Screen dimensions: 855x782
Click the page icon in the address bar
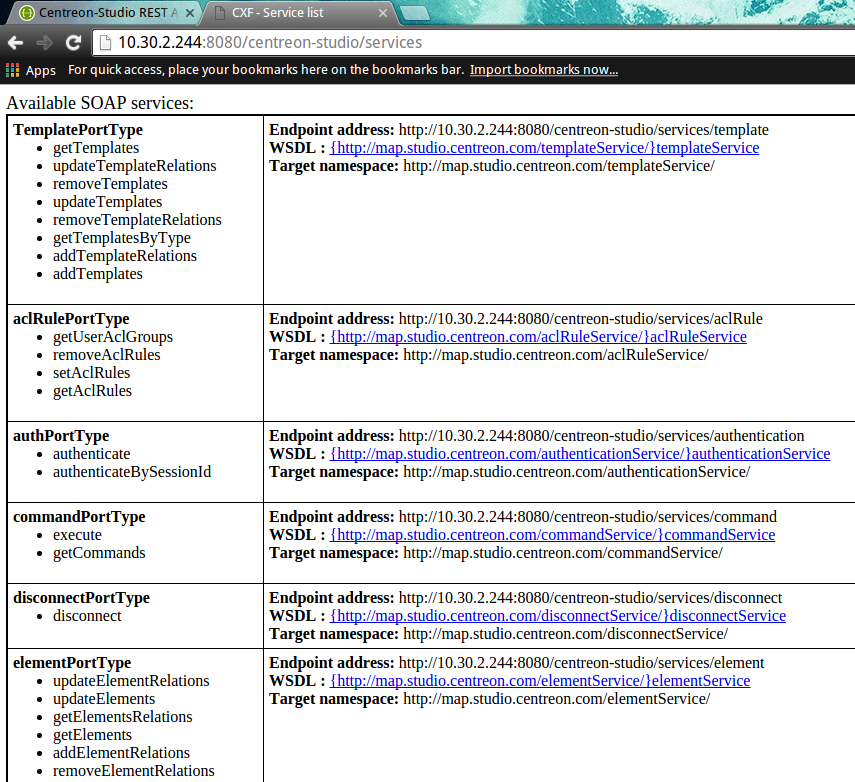click(104, 43)
